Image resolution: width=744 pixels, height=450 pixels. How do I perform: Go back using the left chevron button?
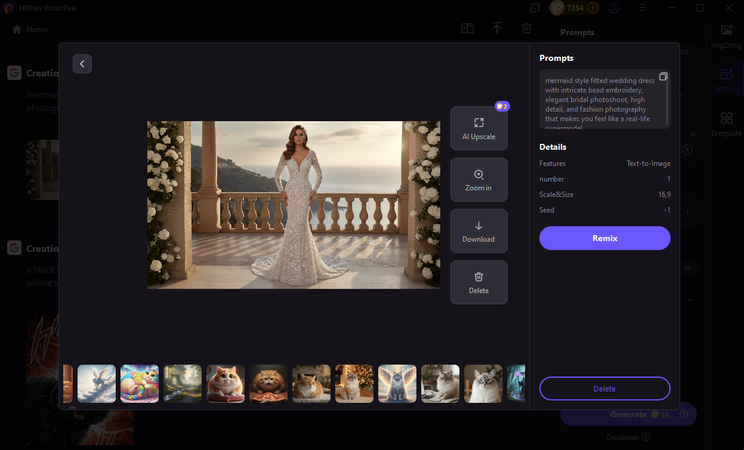point(82,64)
